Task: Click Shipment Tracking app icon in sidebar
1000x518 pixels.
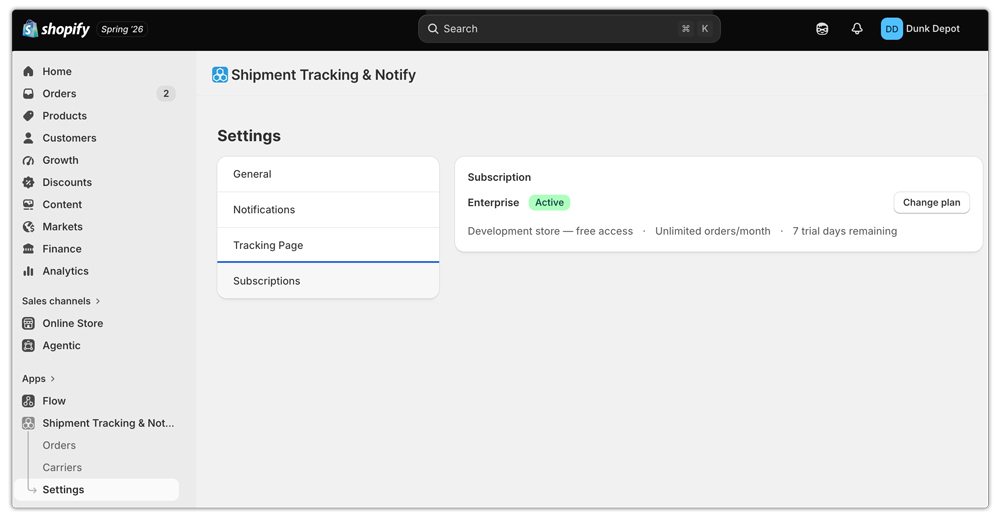Action: coord(28,423)
